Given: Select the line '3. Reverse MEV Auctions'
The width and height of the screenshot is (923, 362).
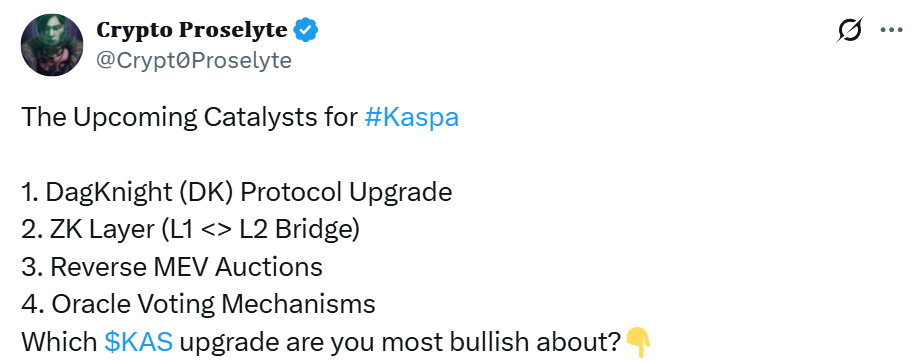Looking at the screenshot, I should [x=172, y=267].
